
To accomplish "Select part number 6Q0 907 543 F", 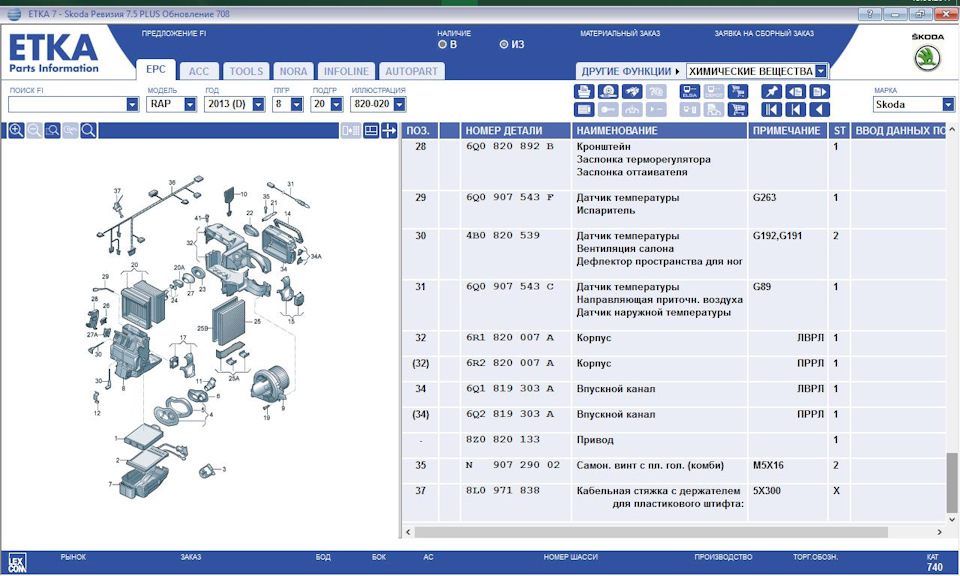I will tap(509, 197).
